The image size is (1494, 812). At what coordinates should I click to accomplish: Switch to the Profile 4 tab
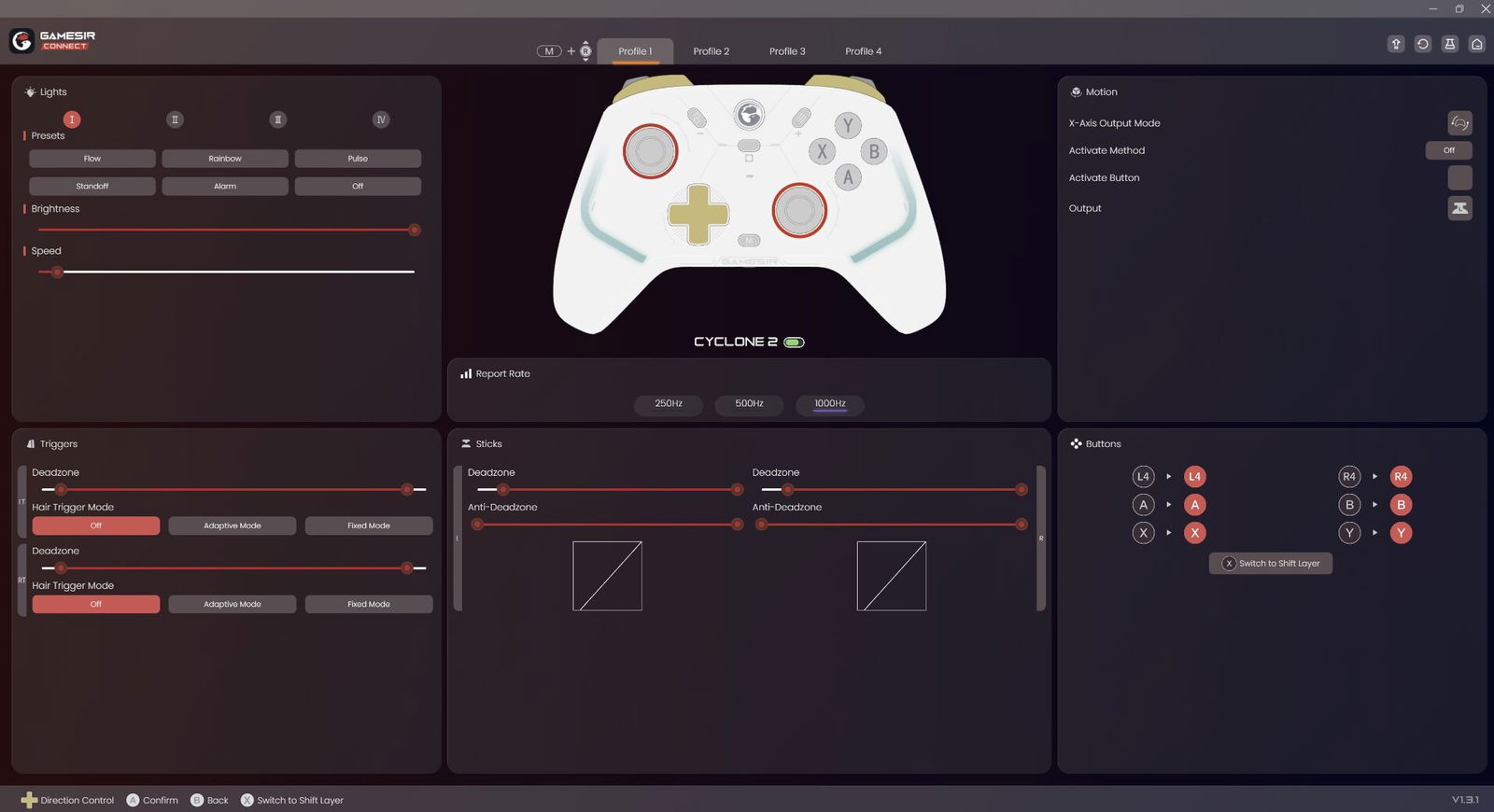click(x=863, y=51)
